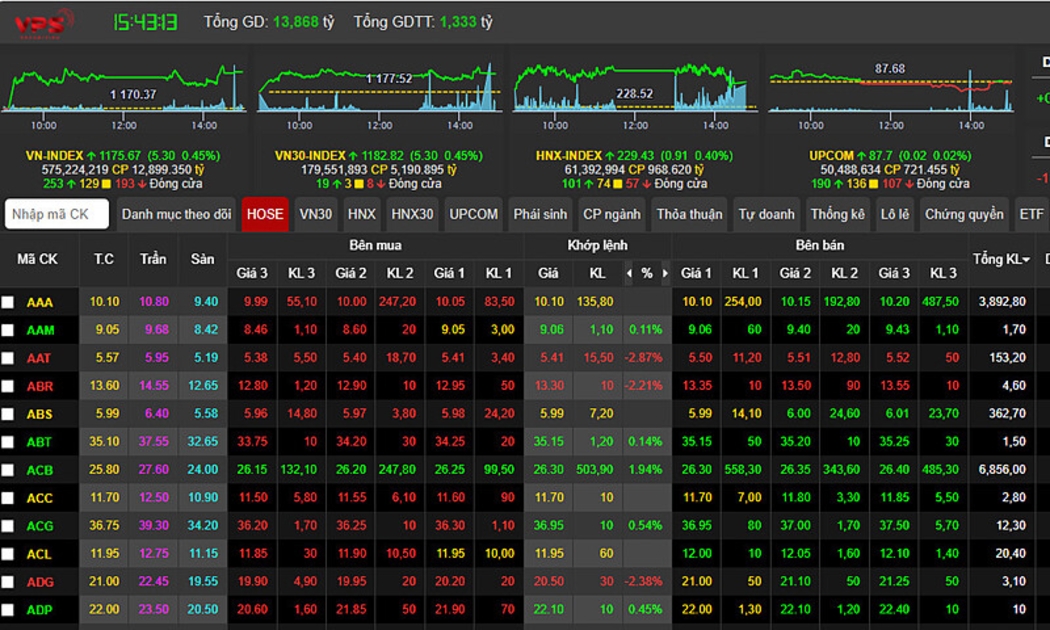
Task: Open the Chứng quyền menu
Action: pos(964,214)
